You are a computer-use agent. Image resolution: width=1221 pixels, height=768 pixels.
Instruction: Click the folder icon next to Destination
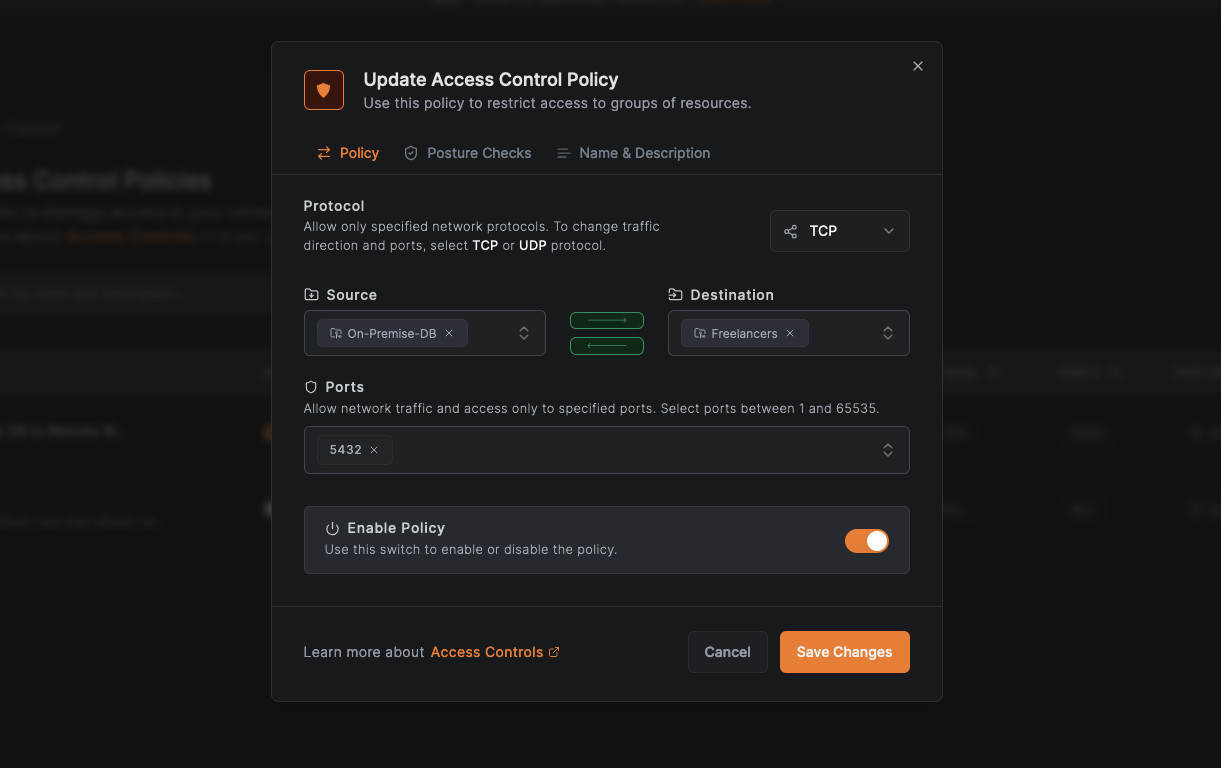(674, 294)
